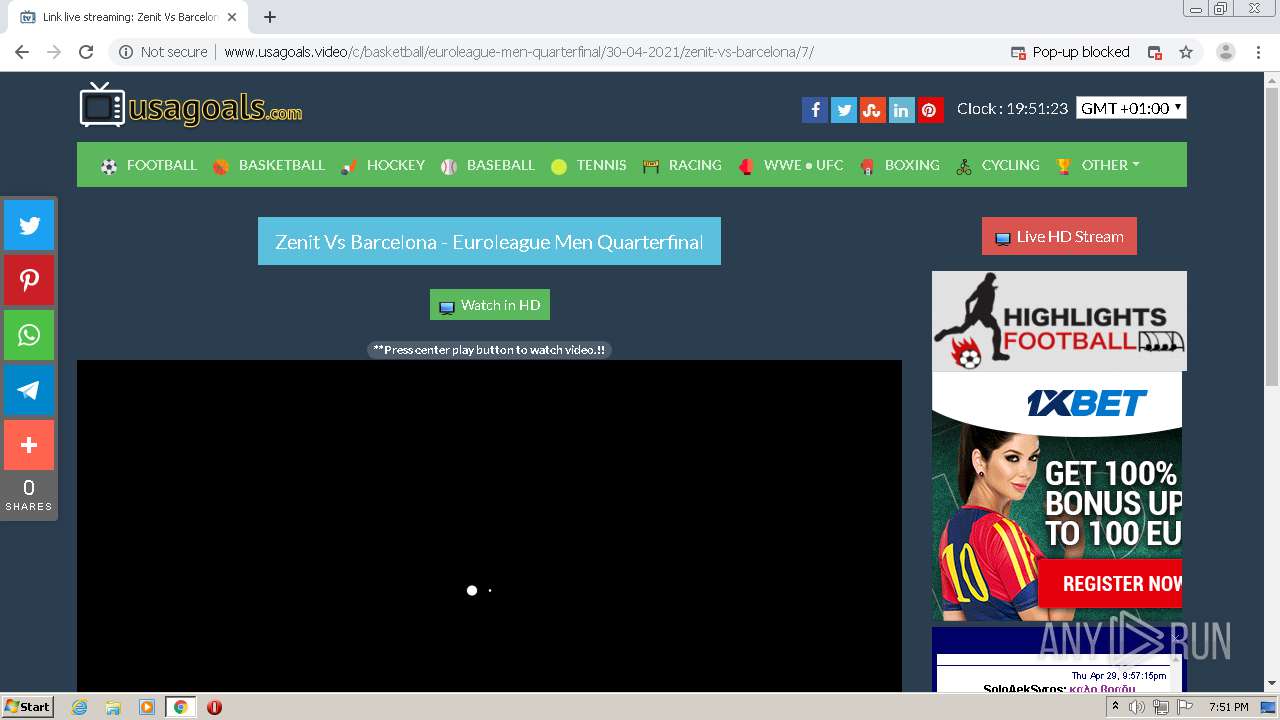Screen dimensions: 1280x720
Task: Change the GMT +01:00 timezone dropdown
Action: (x=1131, y=108)
